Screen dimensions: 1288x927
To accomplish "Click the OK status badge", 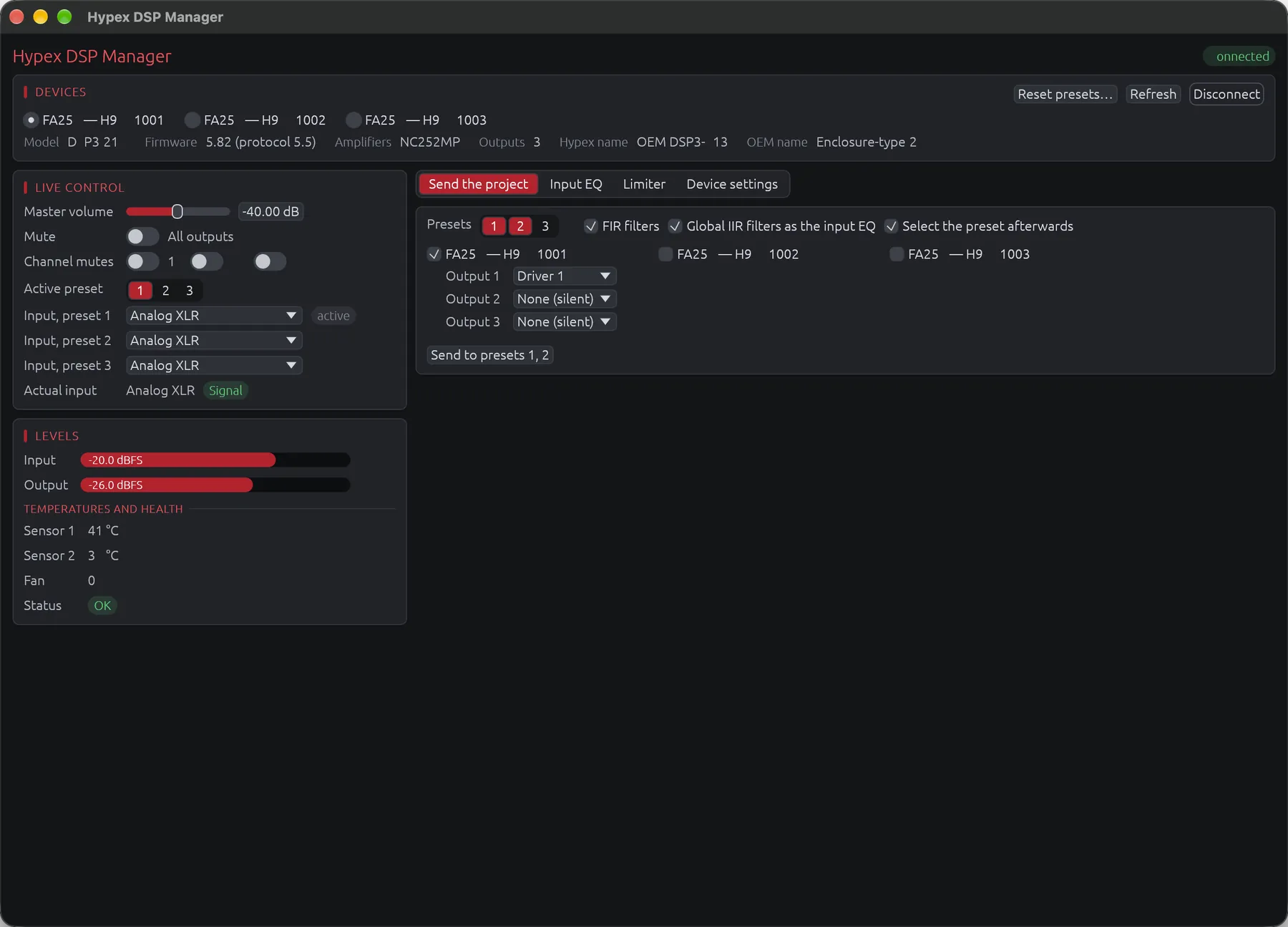I will coord(102,606).
